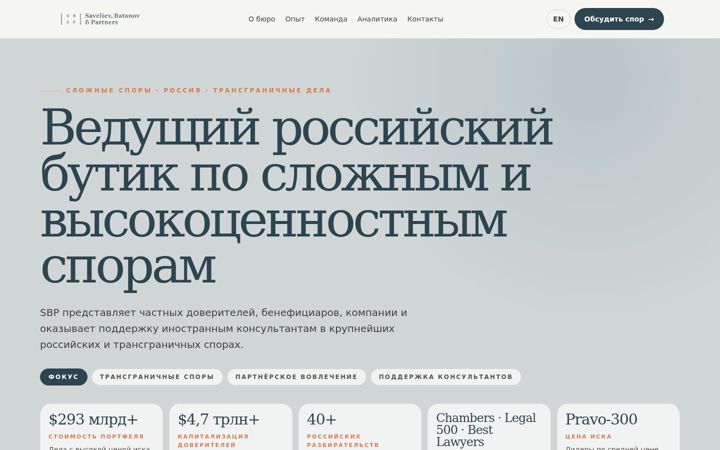Screen dimensions: 720x450
Task: Click the 40+ российских разбирательств card
Action: pyautogui.click(x=360, y=427)
